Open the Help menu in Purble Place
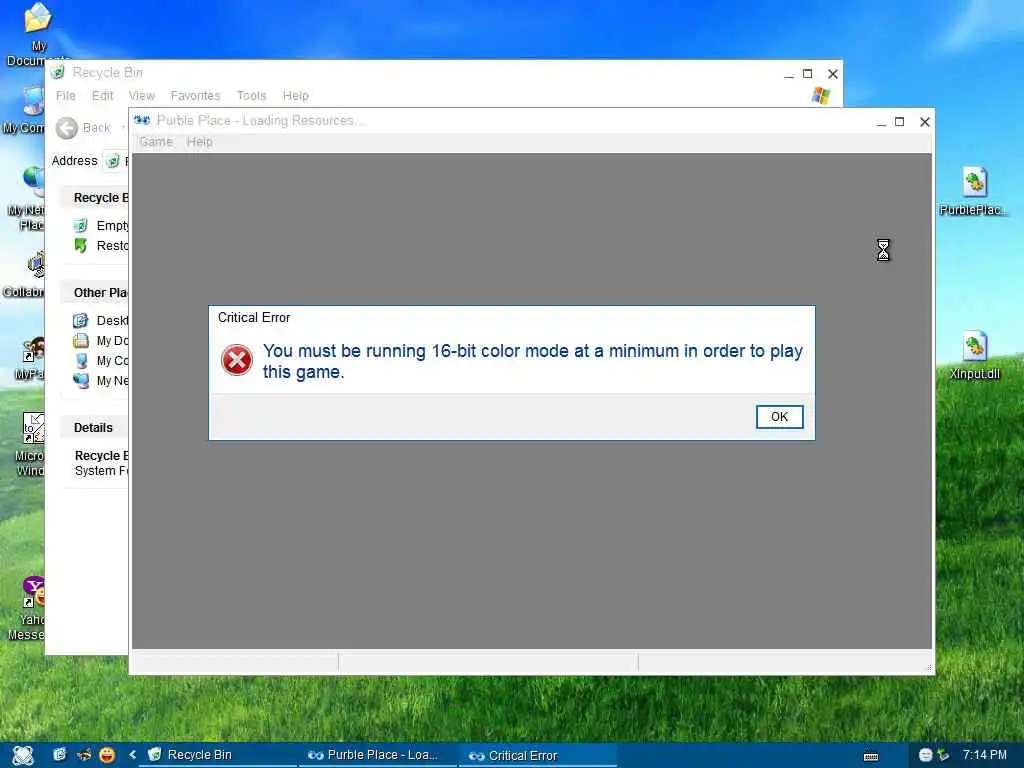 click(x=199, y=142)
